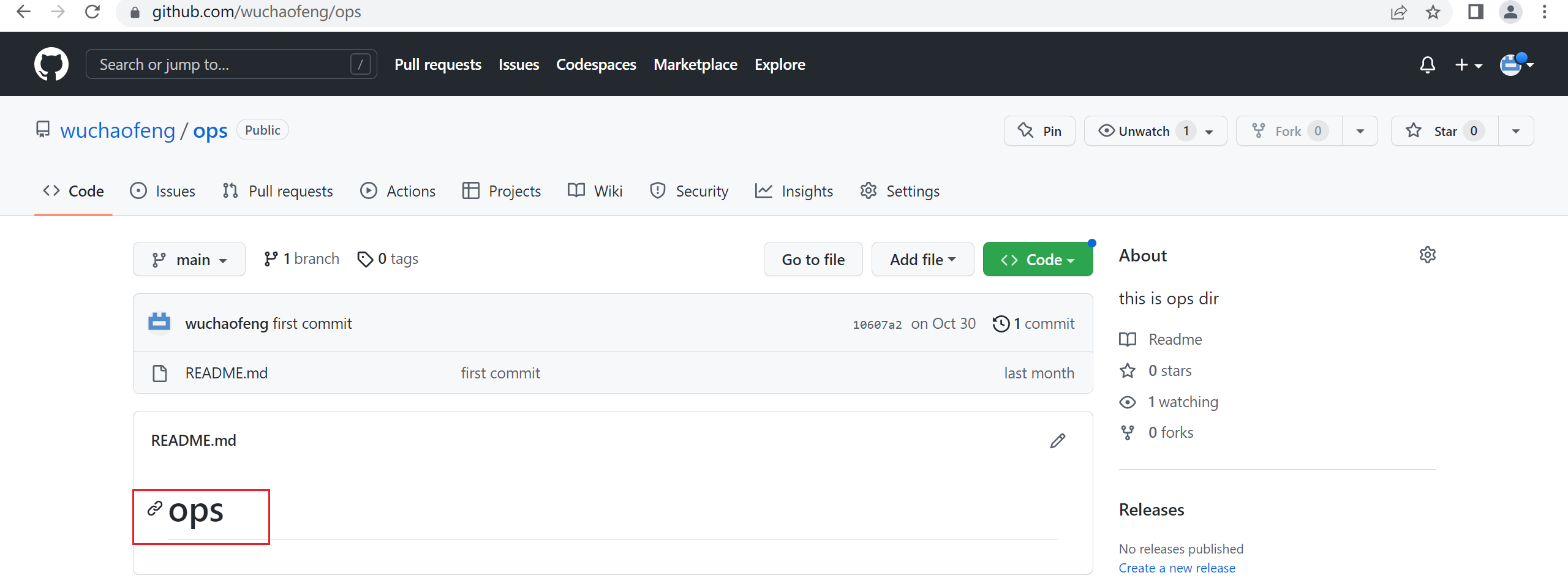Expand the main branch selector
The image size is (1568, 578).
(x=189, y=260)
